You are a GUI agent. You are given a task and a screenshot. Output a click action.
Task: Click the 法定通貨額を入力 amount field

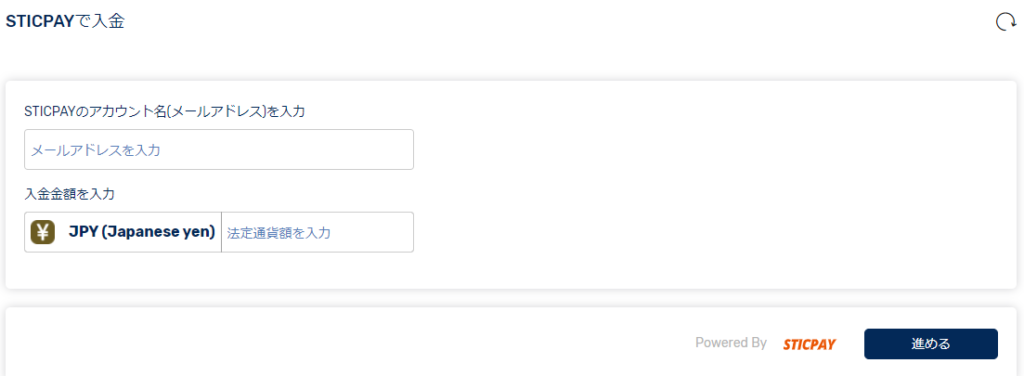[317, 232]
